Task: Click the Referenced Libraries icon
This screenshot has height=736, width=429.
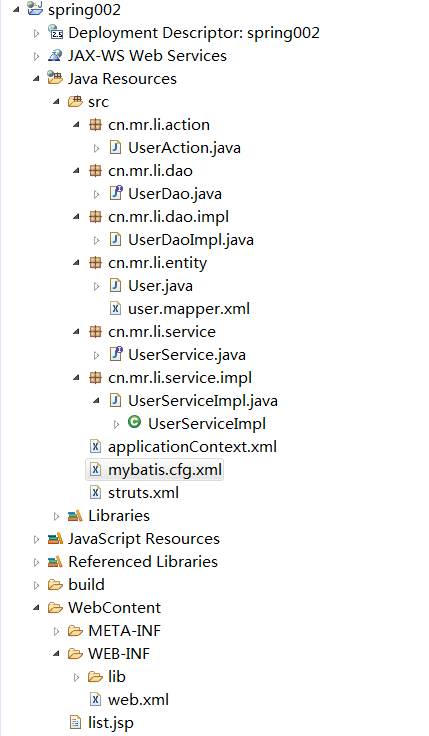Action: pos(55,561)
